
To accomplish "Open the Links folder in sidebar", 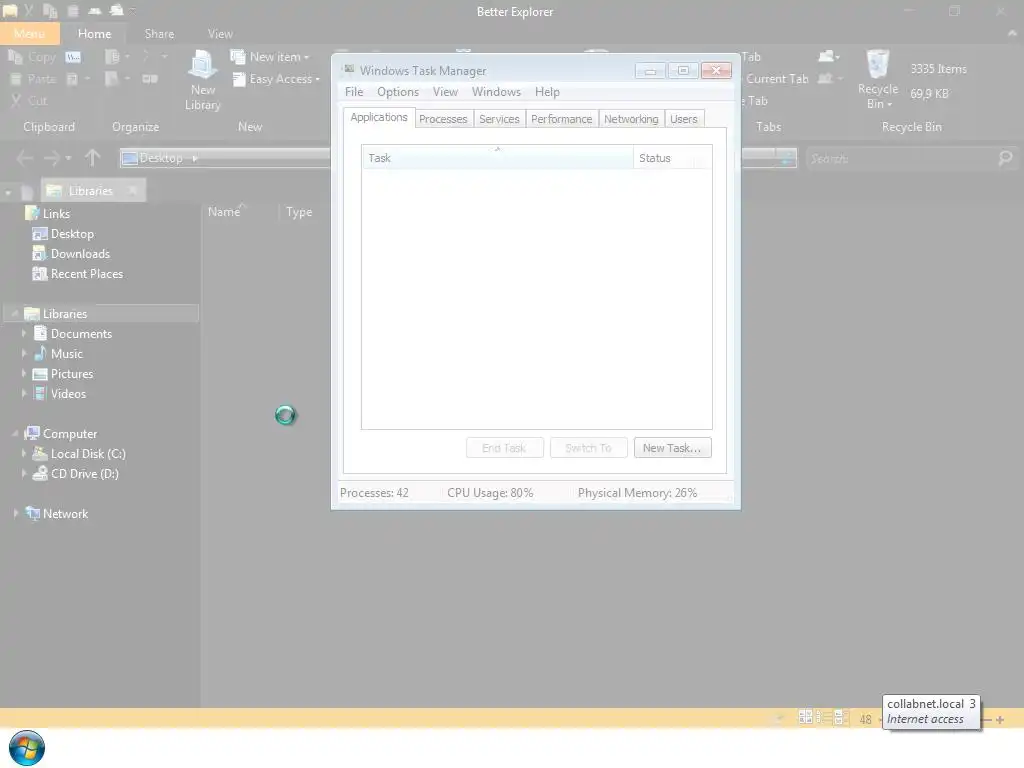I will tap(56, 214).
